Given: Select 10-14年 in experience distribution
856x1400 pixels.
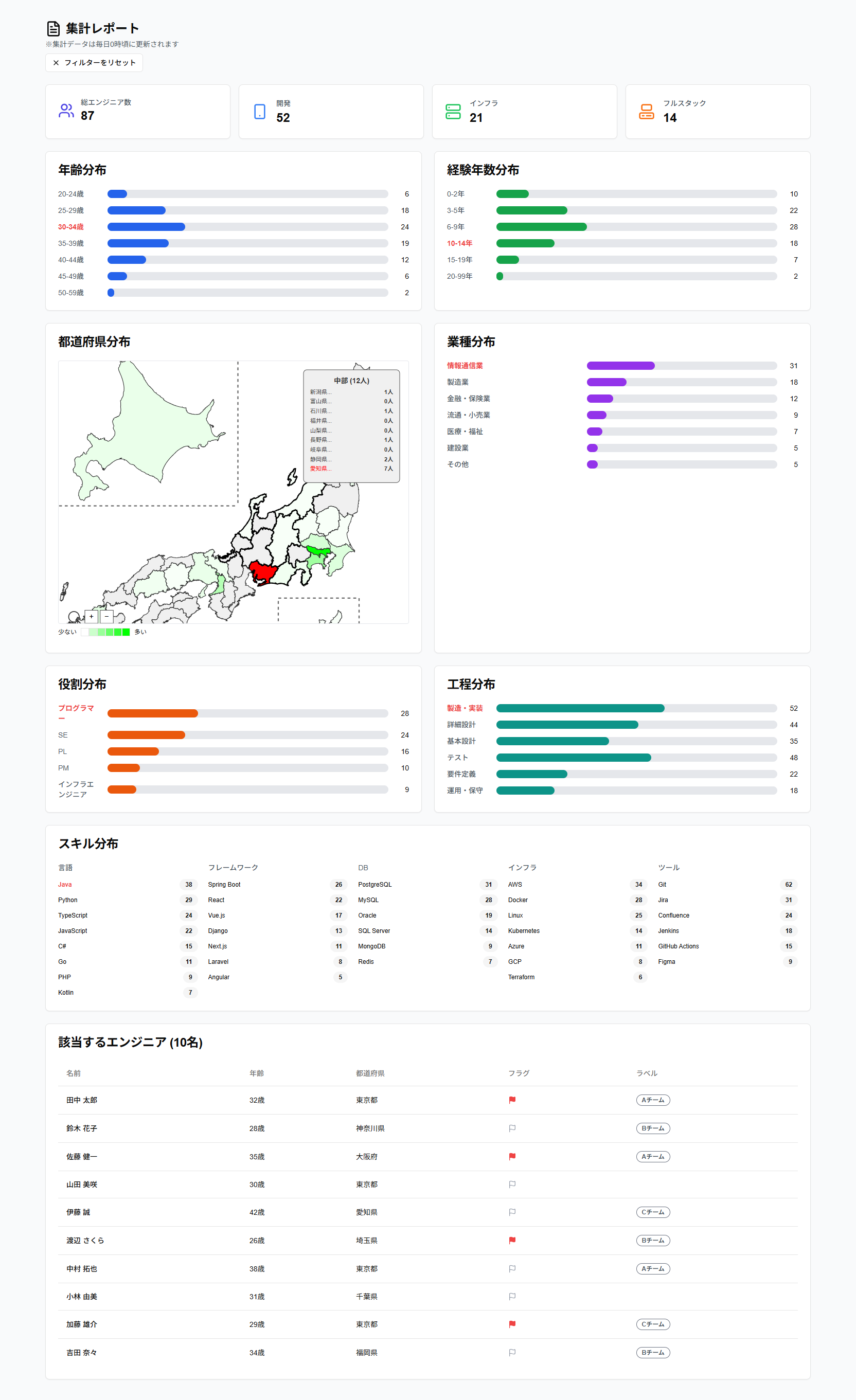Looking at the screenshot, I should [x=459, y=243].
